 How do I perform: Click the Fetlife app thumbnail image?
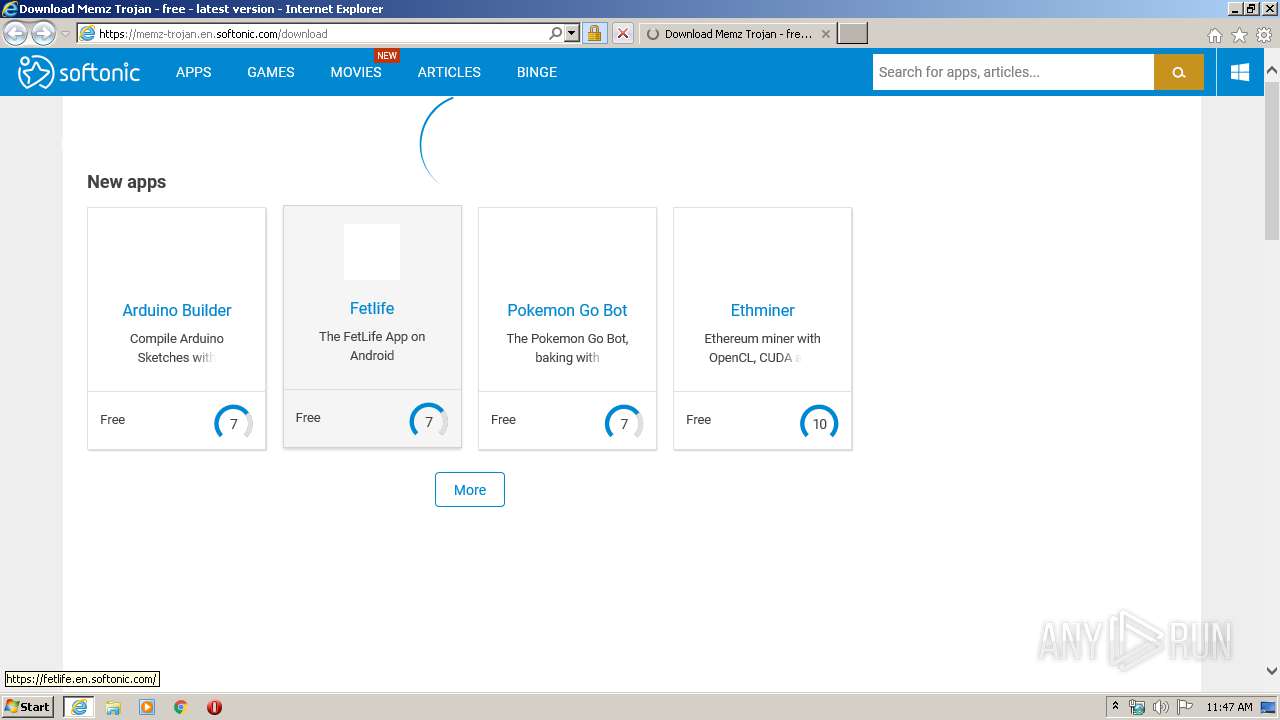coord(372,252)
